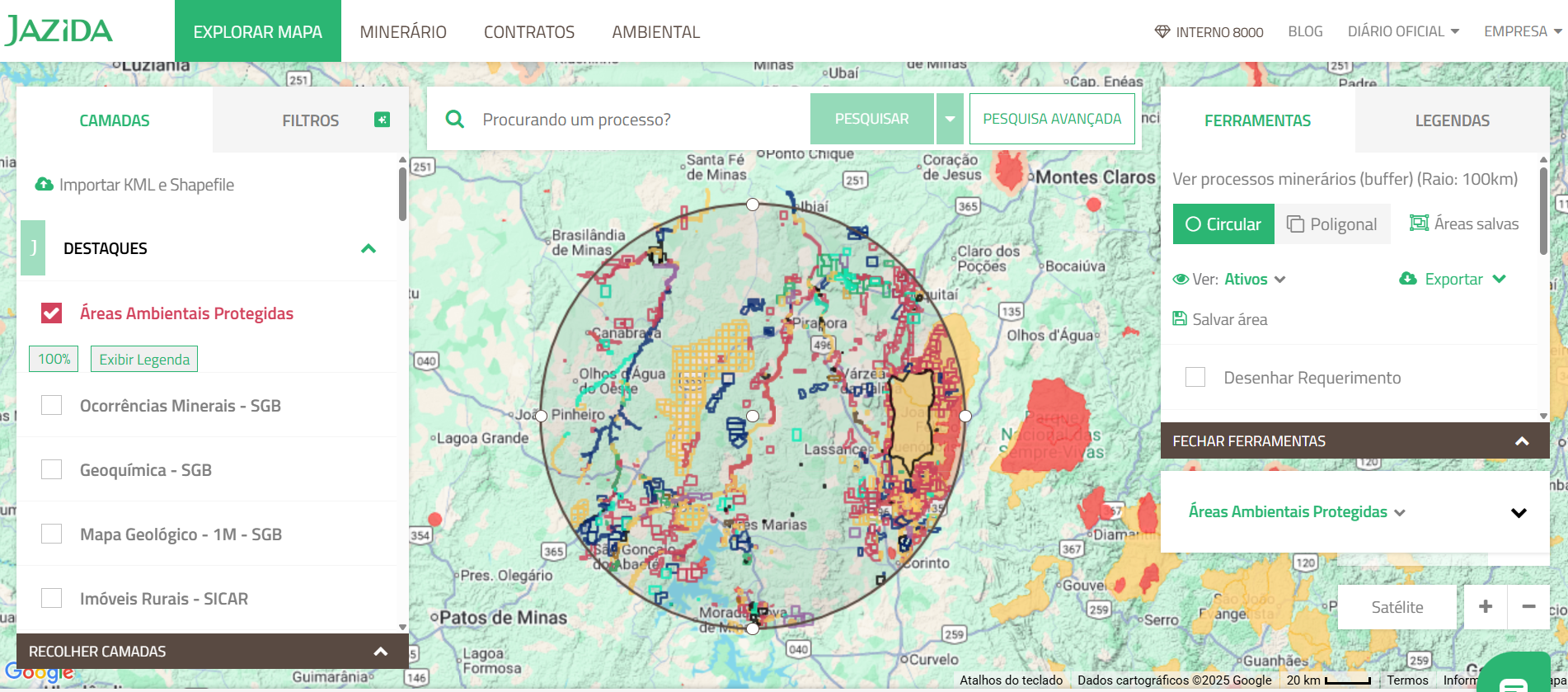This screenshot has width=1568, height=692.
Task: Click the Termos link on the map
Action: [x=1407, y=680]
